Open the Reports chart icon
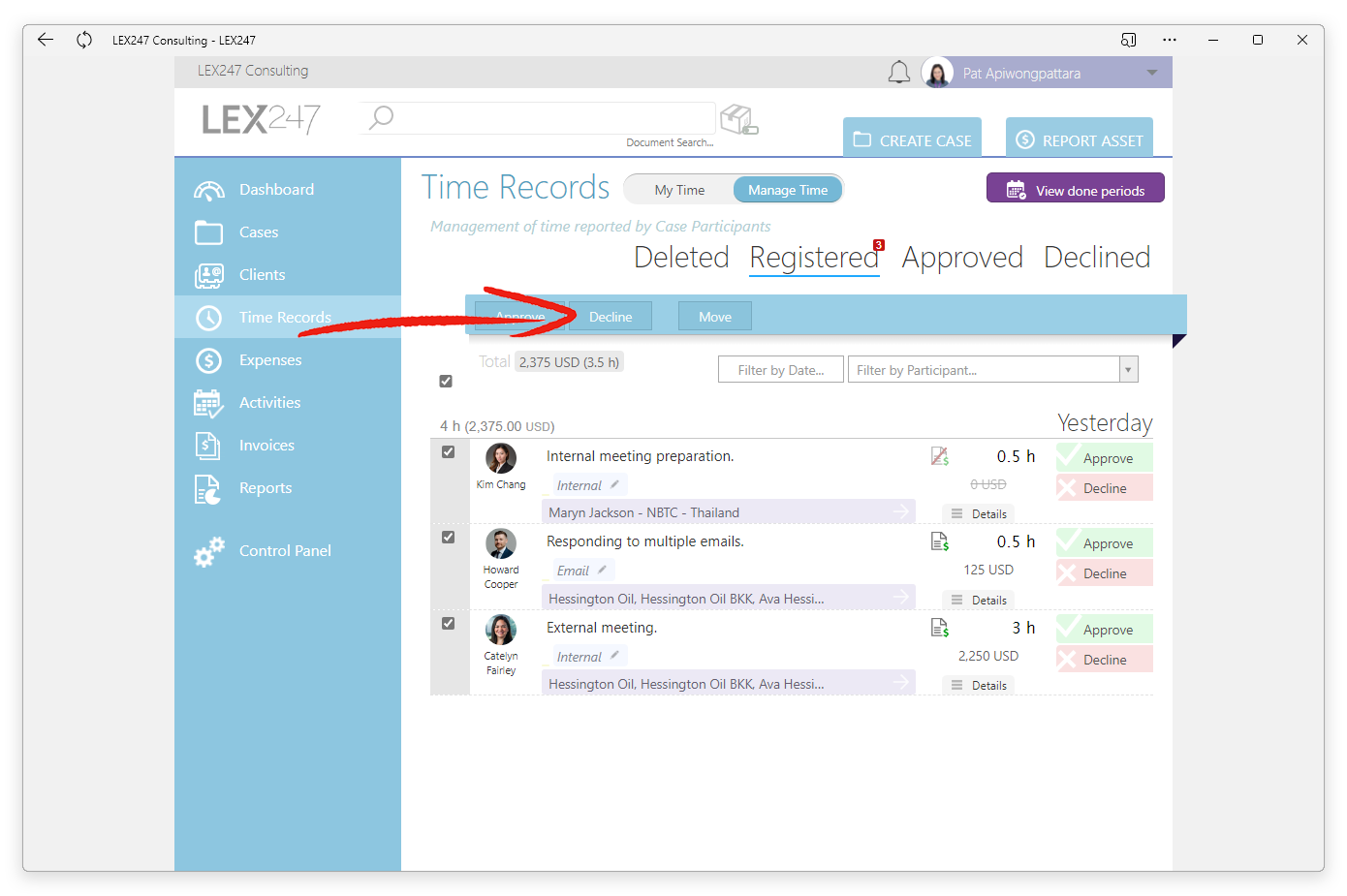Screen dimensions: 1347x896 (x=207, y=489)
